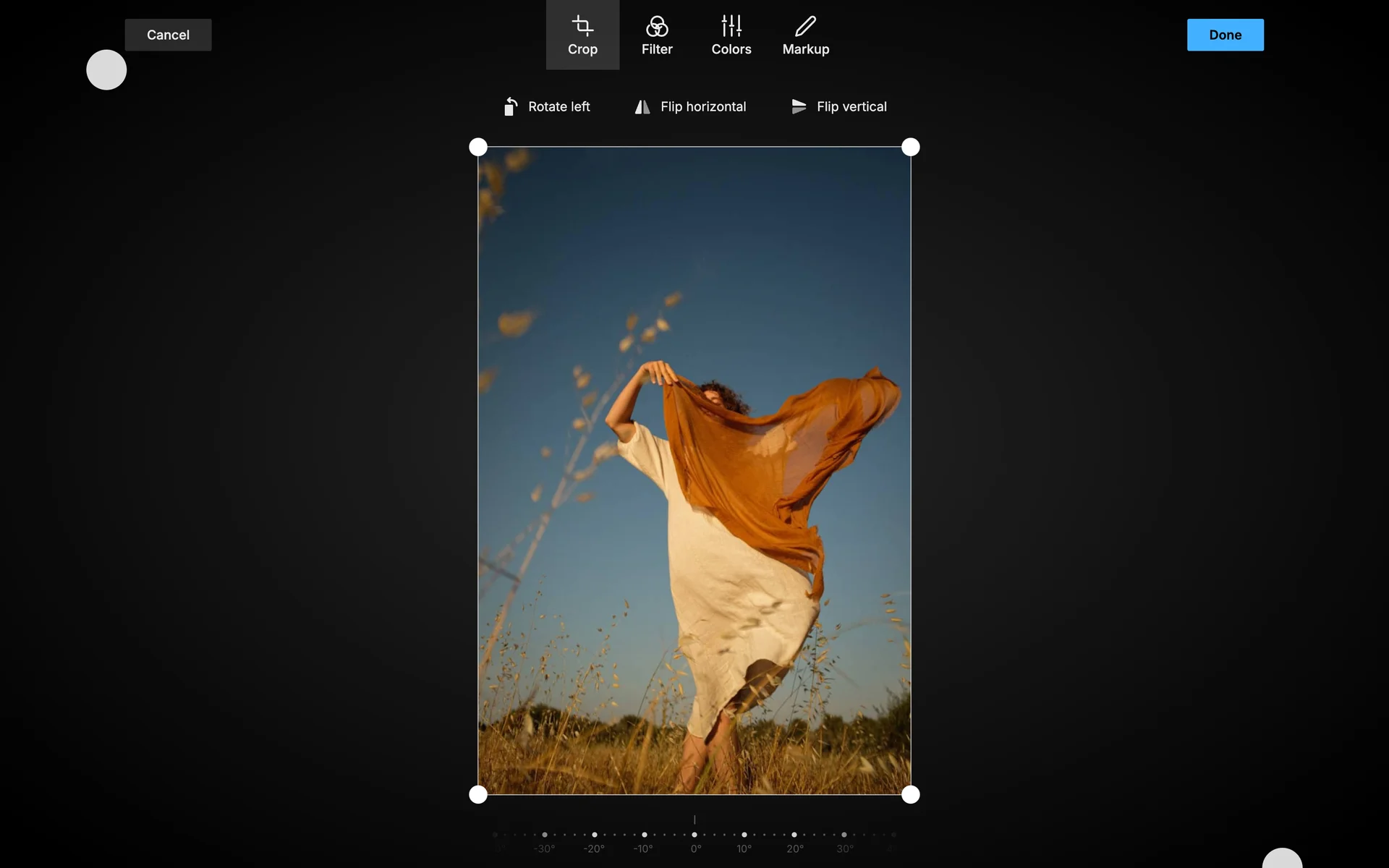Click the Rotate left icon

(511, 107)
